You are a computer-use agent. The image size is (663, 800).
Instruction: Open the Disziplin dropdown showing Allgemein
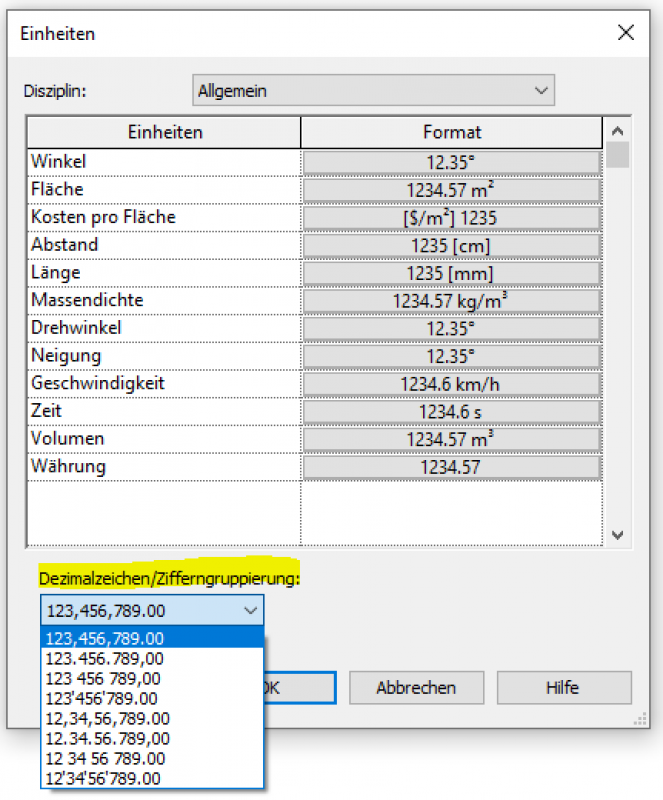point(373,91)
